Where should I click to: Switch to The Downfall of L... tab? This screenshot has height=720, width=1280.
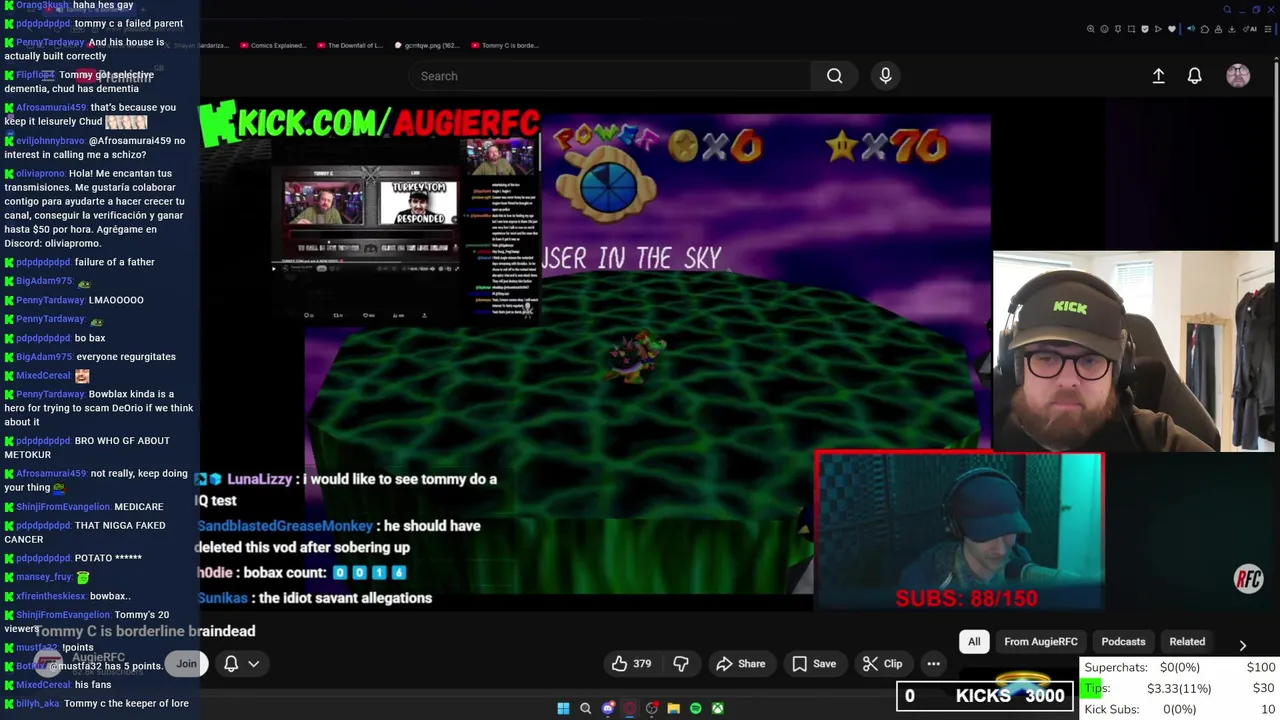tap(350, 45)
